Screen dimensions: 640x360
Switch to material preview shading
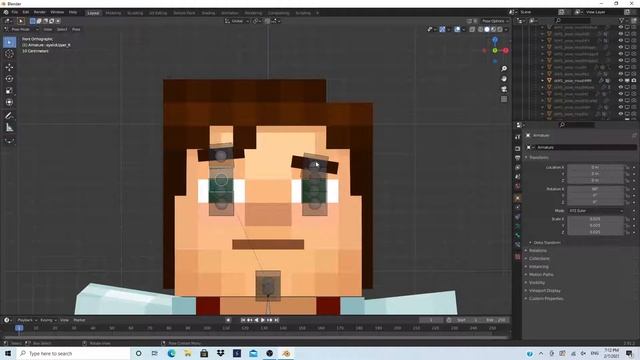493,29
